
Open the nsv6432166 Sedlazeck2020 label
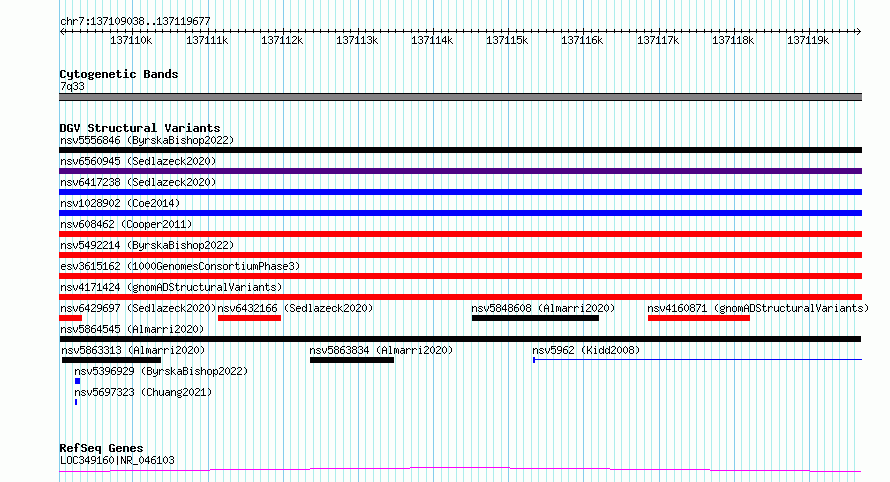point(295,308)
